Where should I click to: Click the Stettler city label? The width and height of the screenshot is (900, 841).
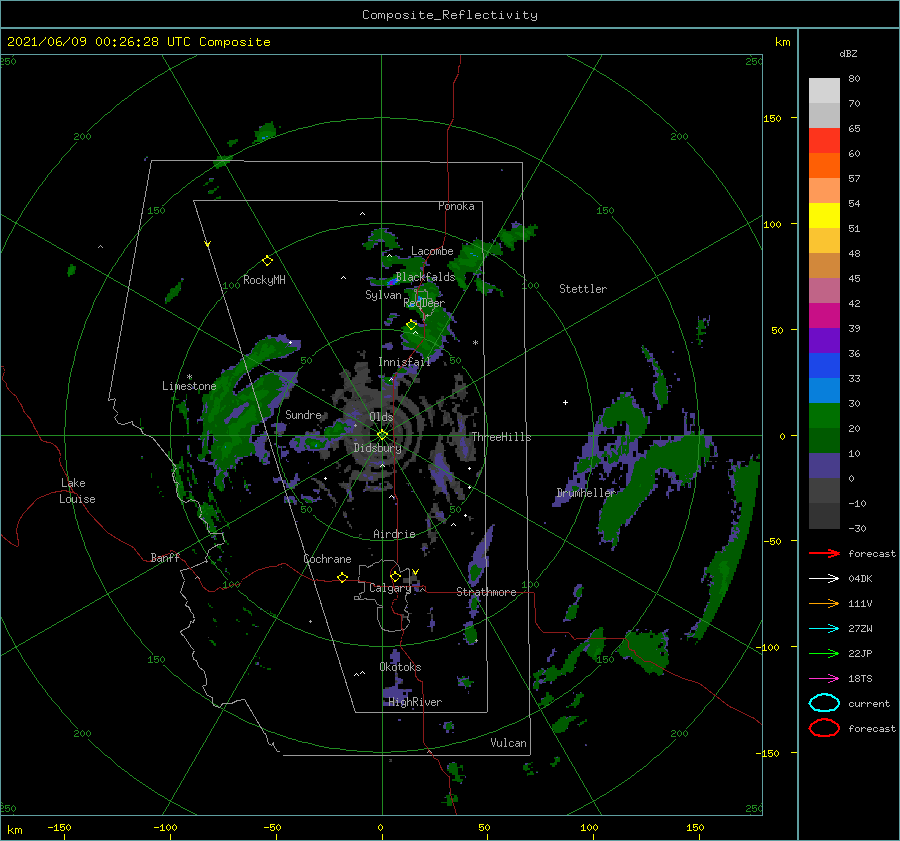(x=583, y=289)
